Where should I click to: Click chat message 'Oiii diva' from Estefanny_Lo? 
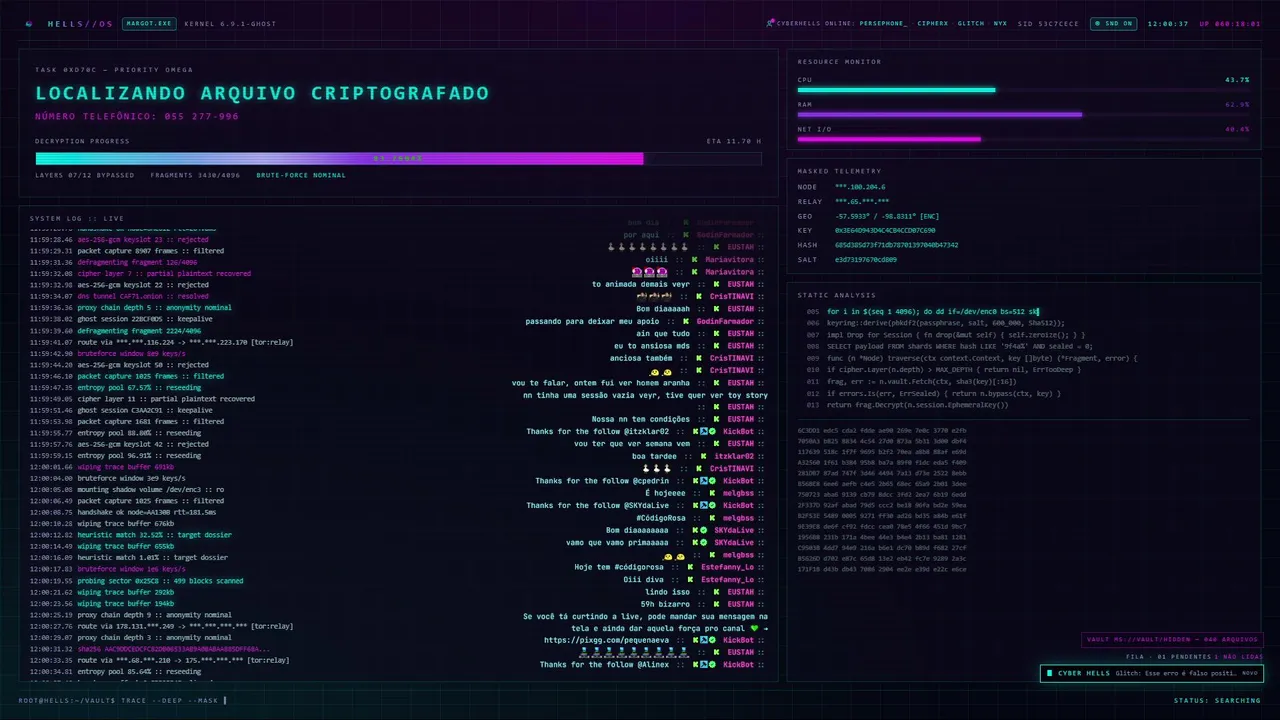click(644, 579)
